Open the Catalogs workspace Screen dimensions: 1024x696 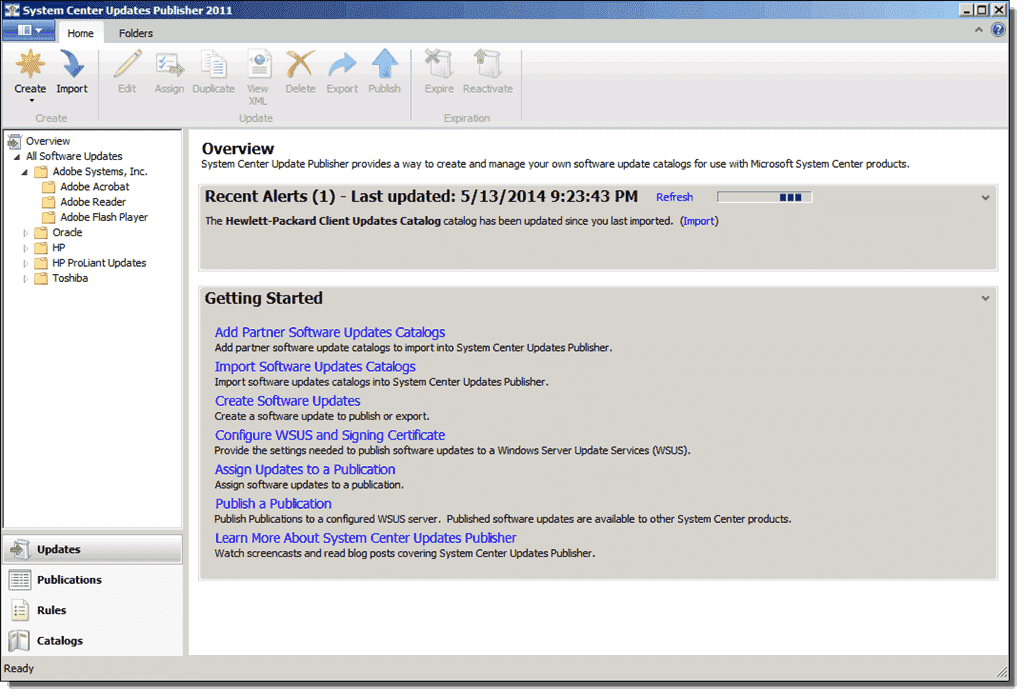(93, 641)
